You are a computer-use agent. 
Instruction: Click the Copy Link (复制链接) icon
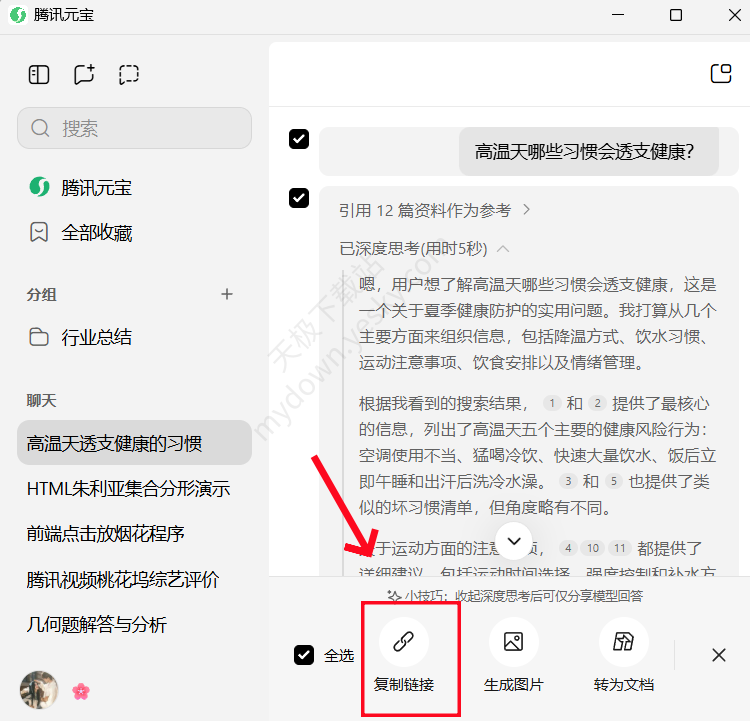tap(404, 642)
